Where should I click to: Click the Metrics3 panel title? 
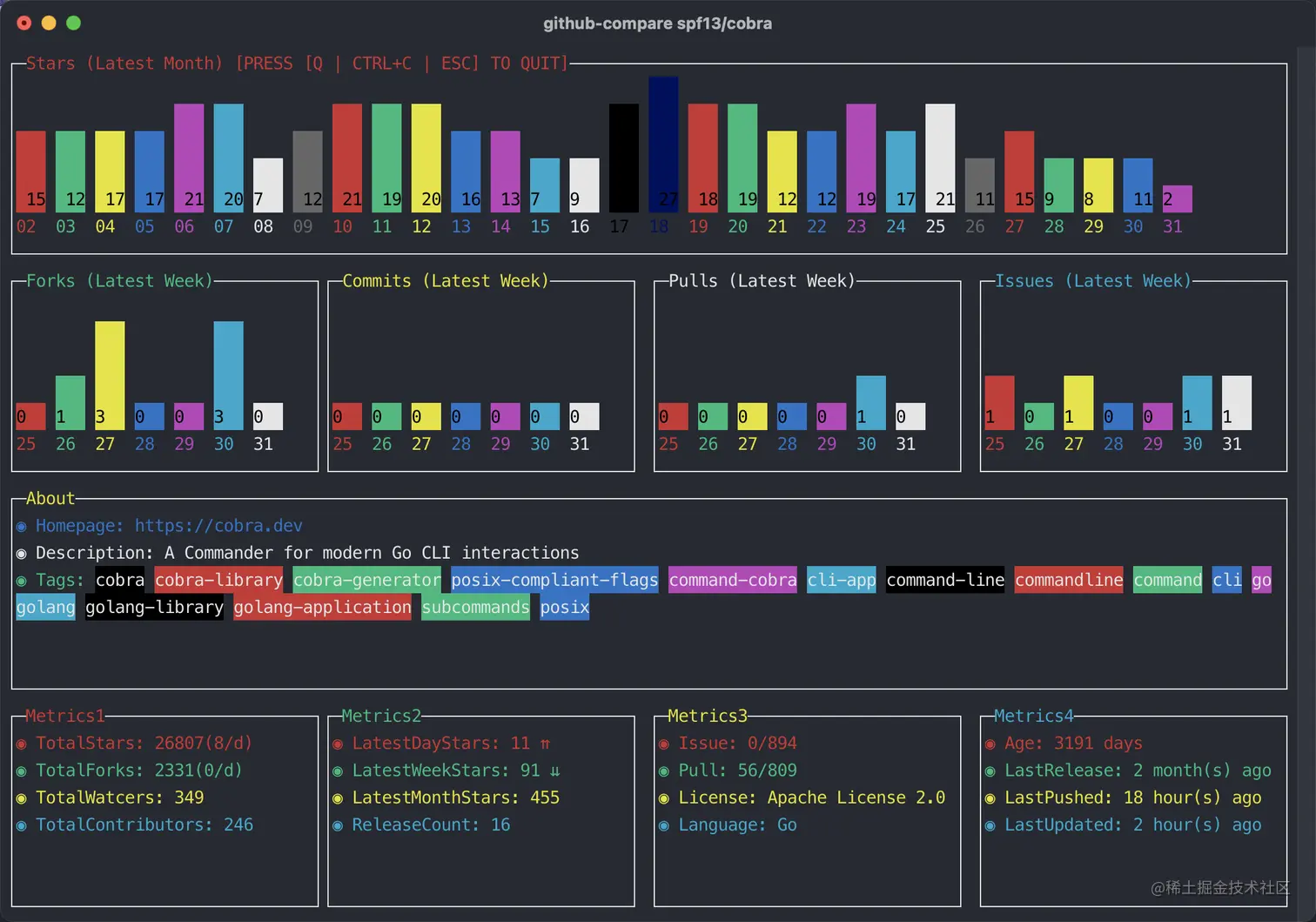click(708, 716)
